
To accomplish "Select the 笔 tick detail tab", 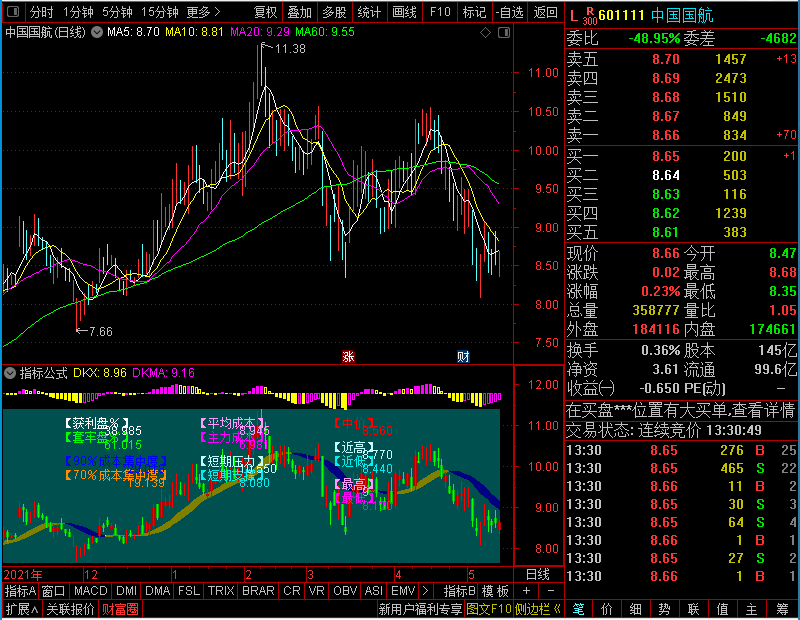I will (x=578, y=609).
